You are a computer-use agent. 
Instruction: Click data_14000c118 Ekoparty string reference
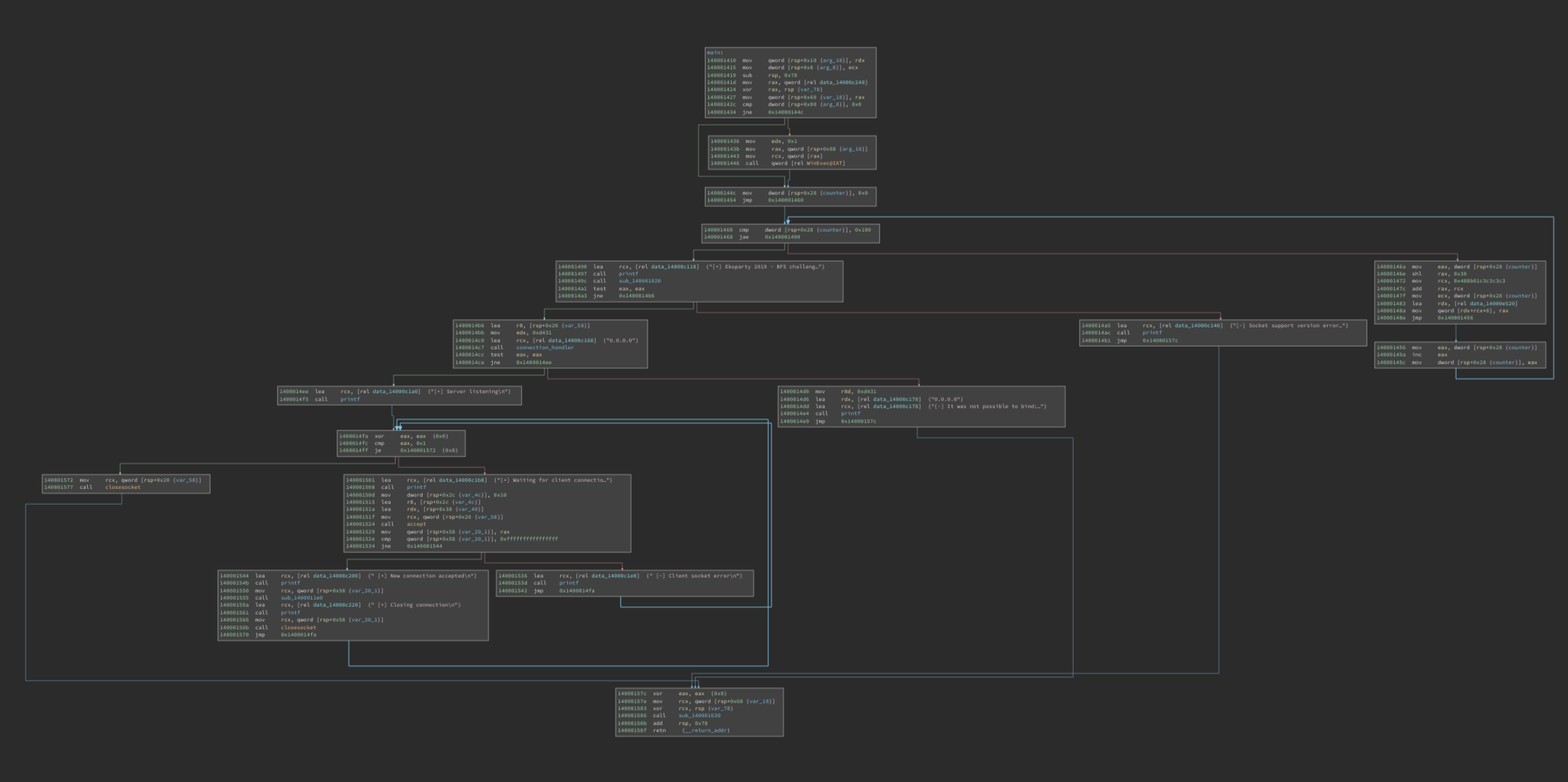674,267
